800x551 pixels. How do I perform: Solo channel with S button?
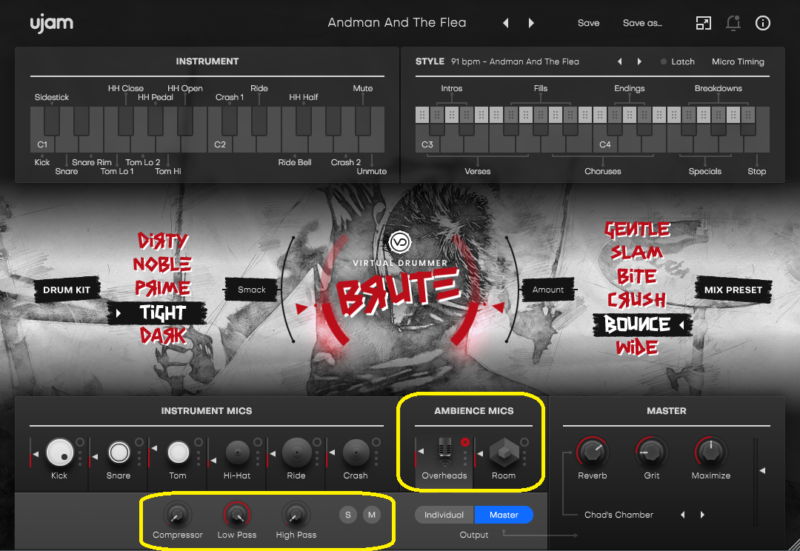coord(348,515)
